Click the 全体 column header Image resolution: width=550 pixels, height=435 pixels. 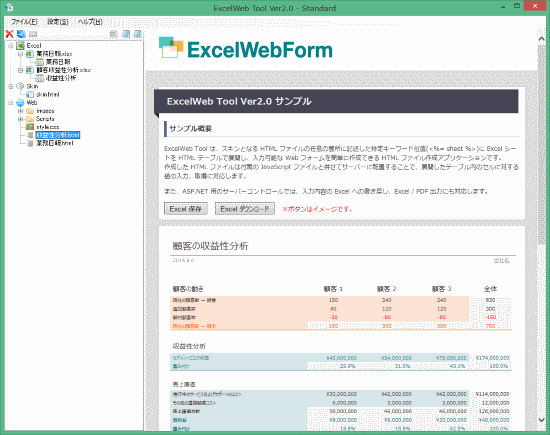point(490,289)
